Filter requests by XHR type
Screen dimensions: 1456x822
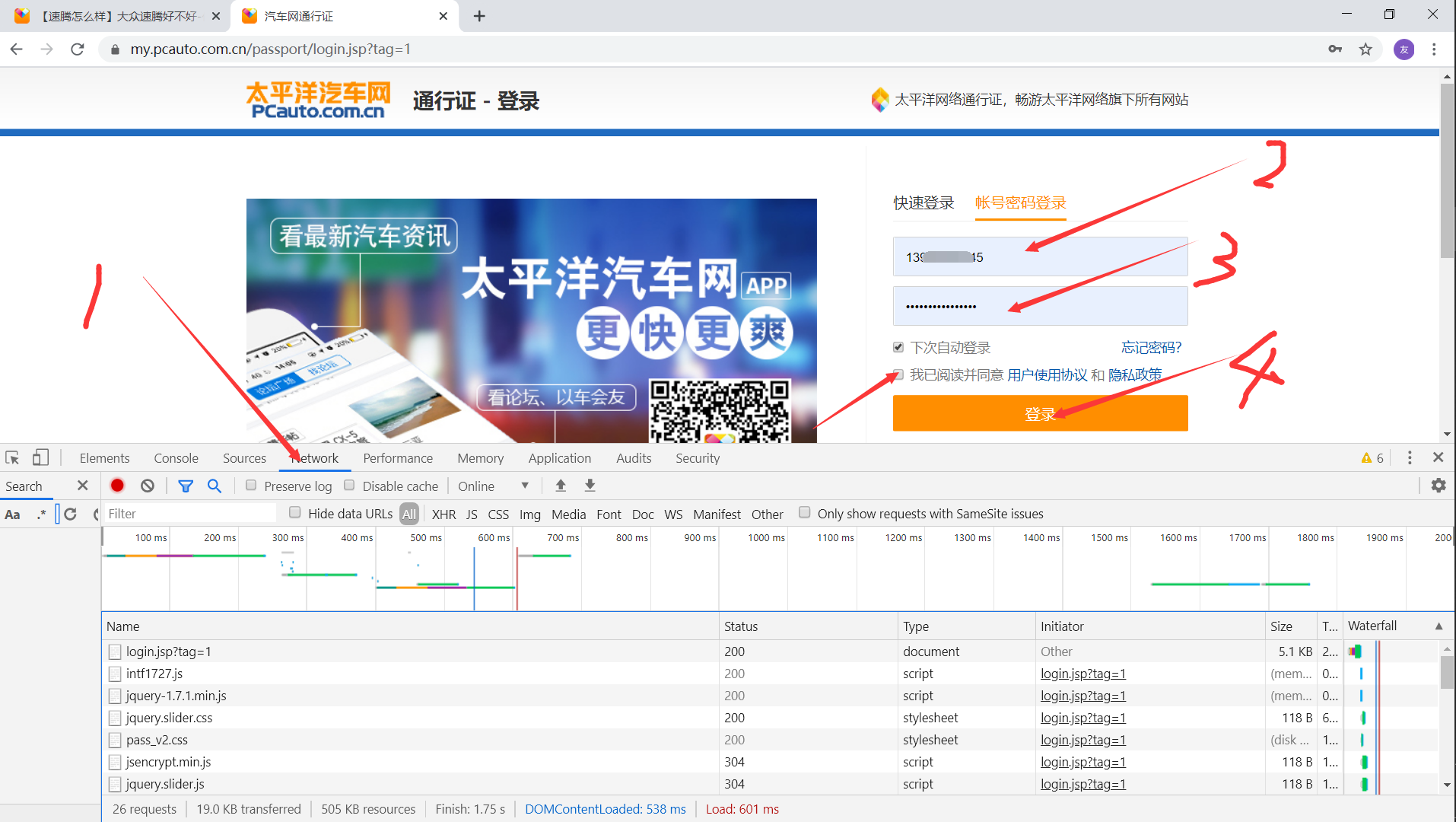(443, 515)
